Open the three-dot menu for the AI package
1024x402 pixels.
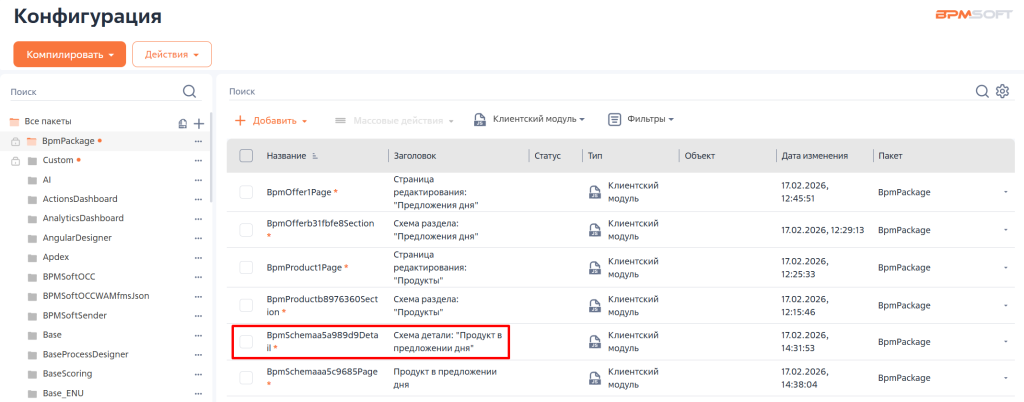click(x=198, y=180)
